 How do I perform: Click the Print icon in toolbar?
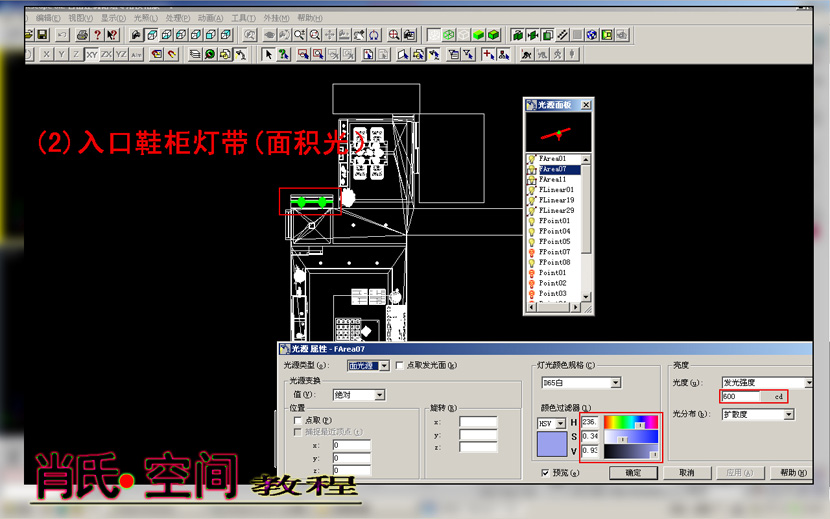pyautogui.click(x=83, y=35)
